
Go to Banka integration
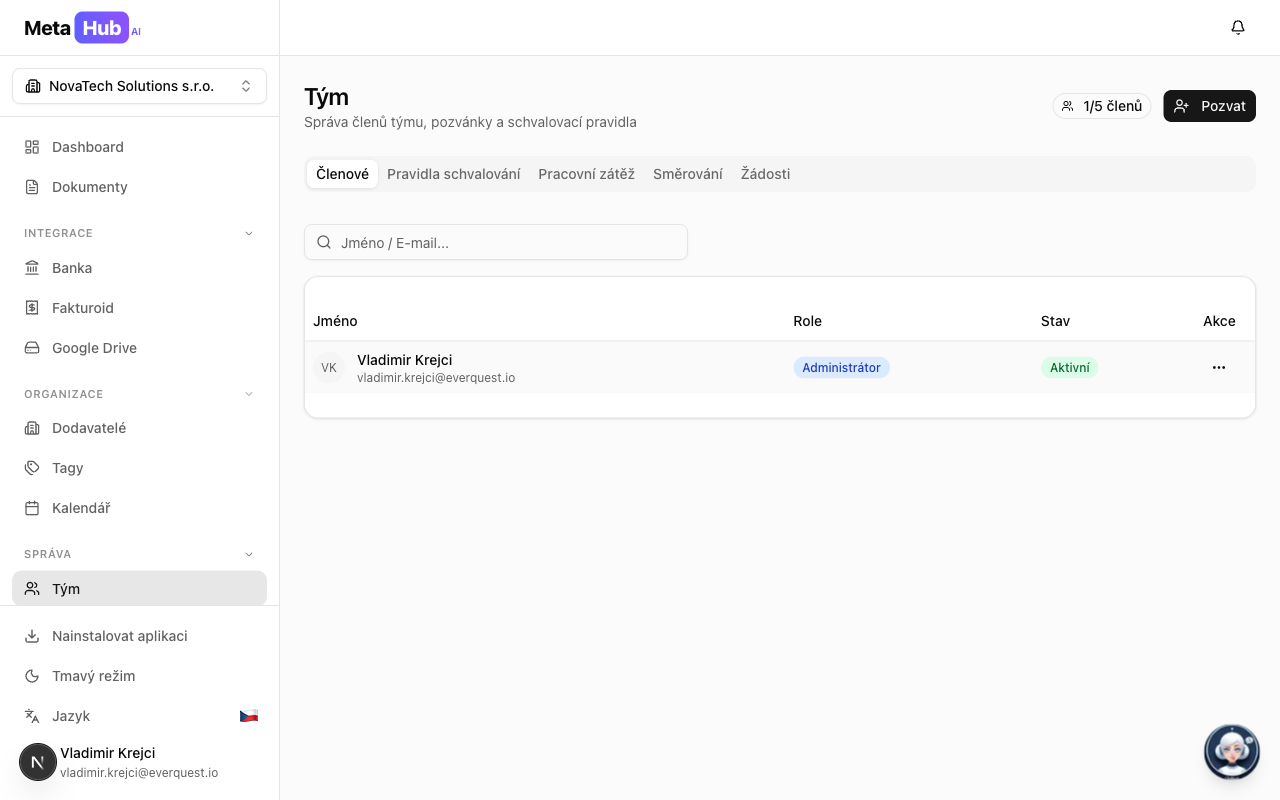point(72,268)
